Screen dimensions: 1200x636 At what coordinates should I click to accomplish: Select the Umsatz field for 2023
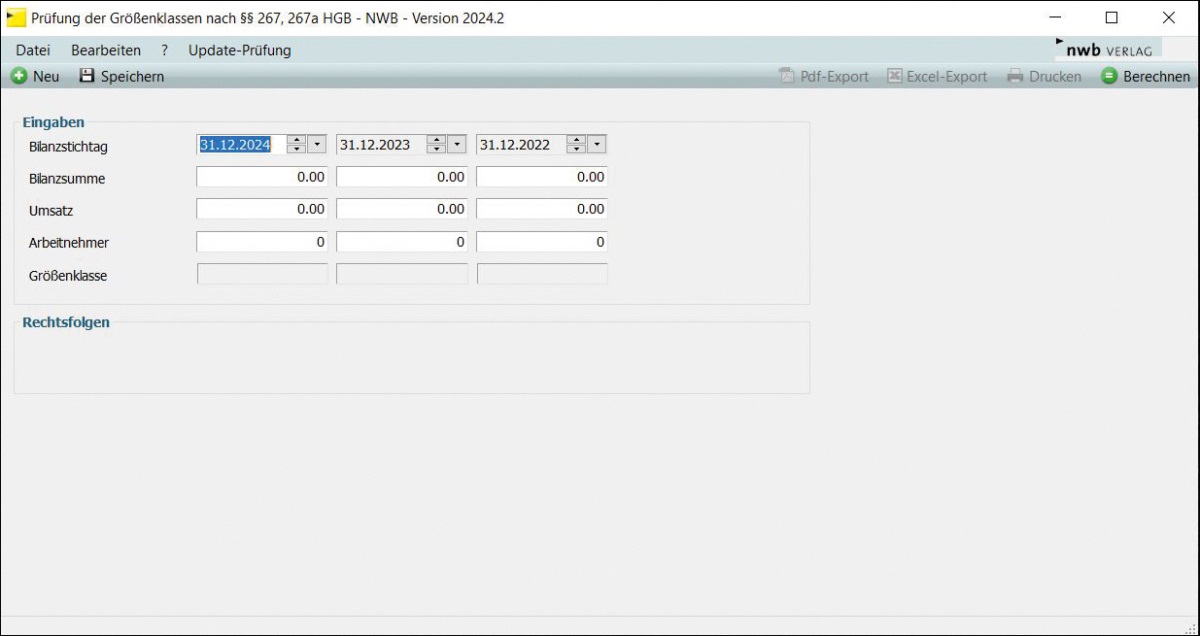pos(402,209)
